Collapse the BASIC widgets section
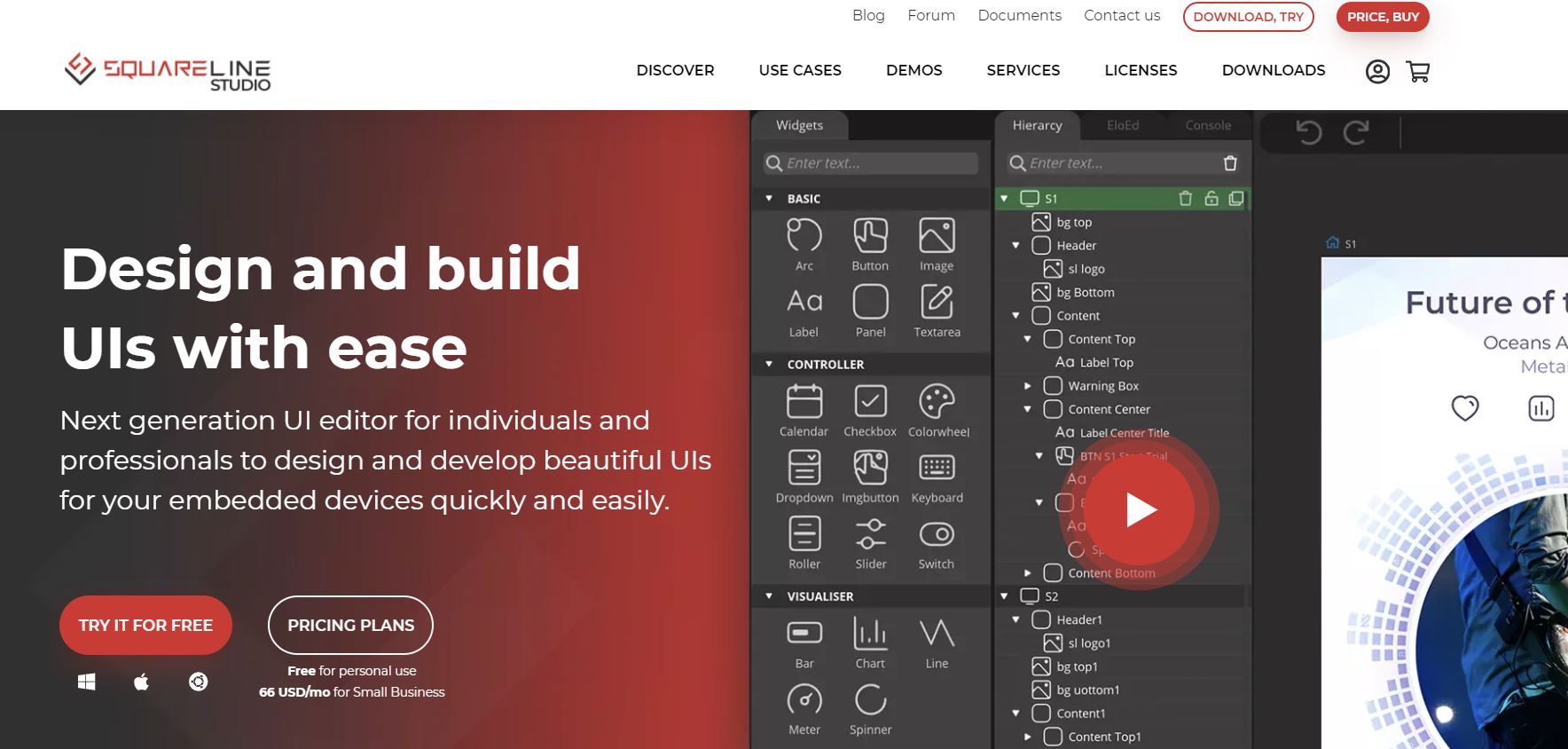 pos(769,199)
